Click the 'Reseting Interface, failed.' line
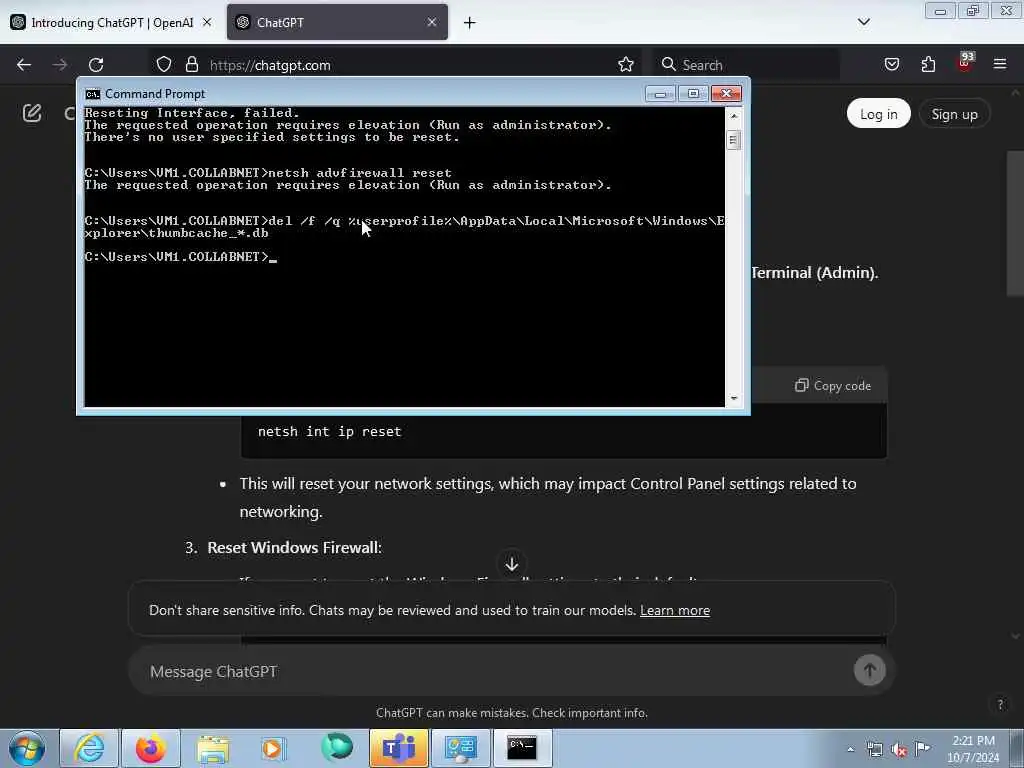This screenshot has width=1024, height=768. coord(192,113)
